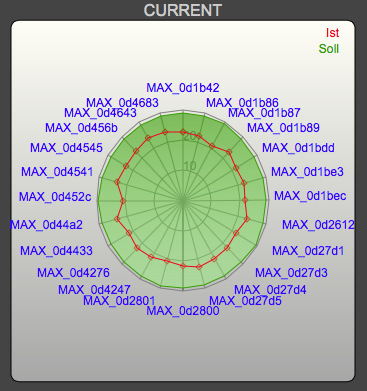367x391 pixels.
Task: Select the MAX_0d1be3 label
Action: [307, 172]
